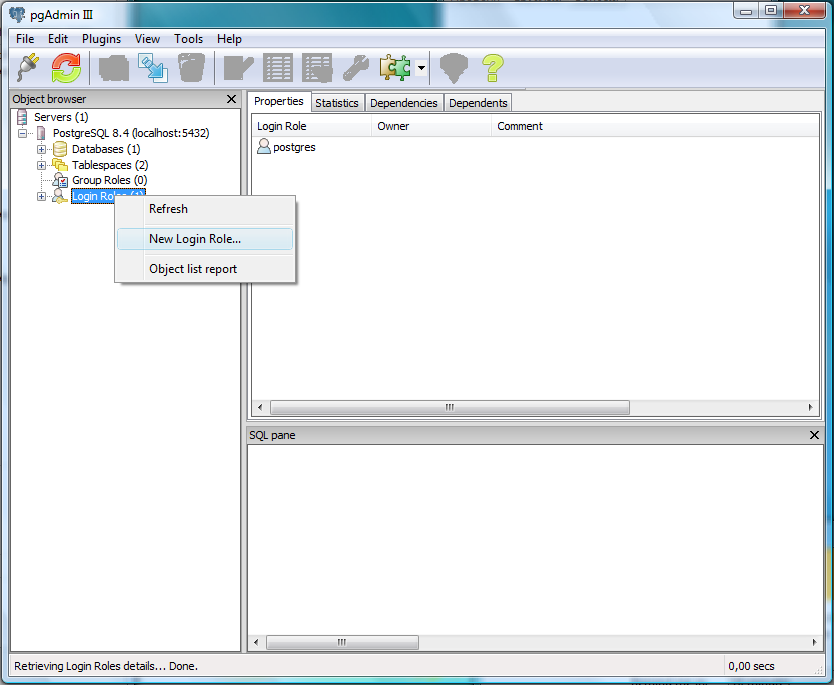Screen dimensions: 834x685
Task: Click the postgres role user icon
Action: (264, 146)
